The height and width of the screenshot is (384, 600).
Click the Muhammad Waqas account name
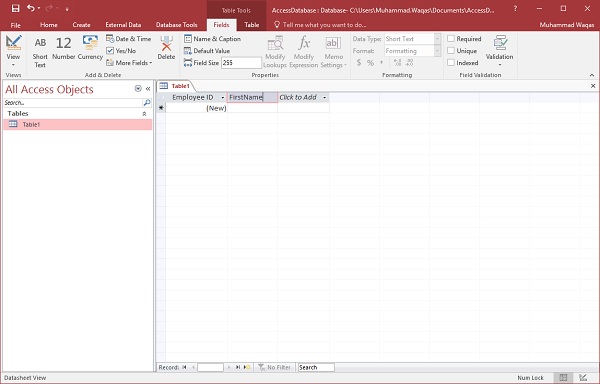pos(567,25)
